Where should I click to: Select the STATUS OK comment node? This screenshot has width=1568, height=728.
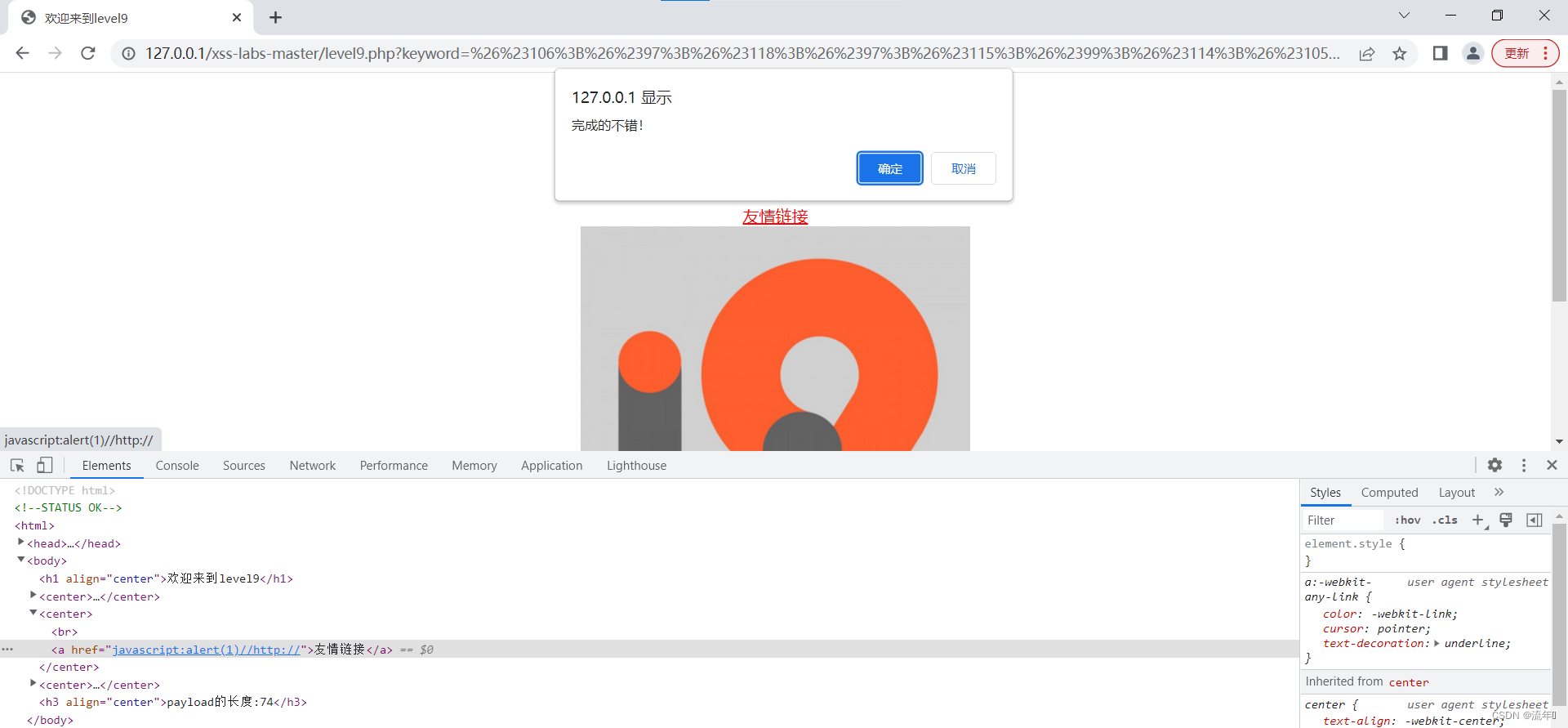click(68, 507)
